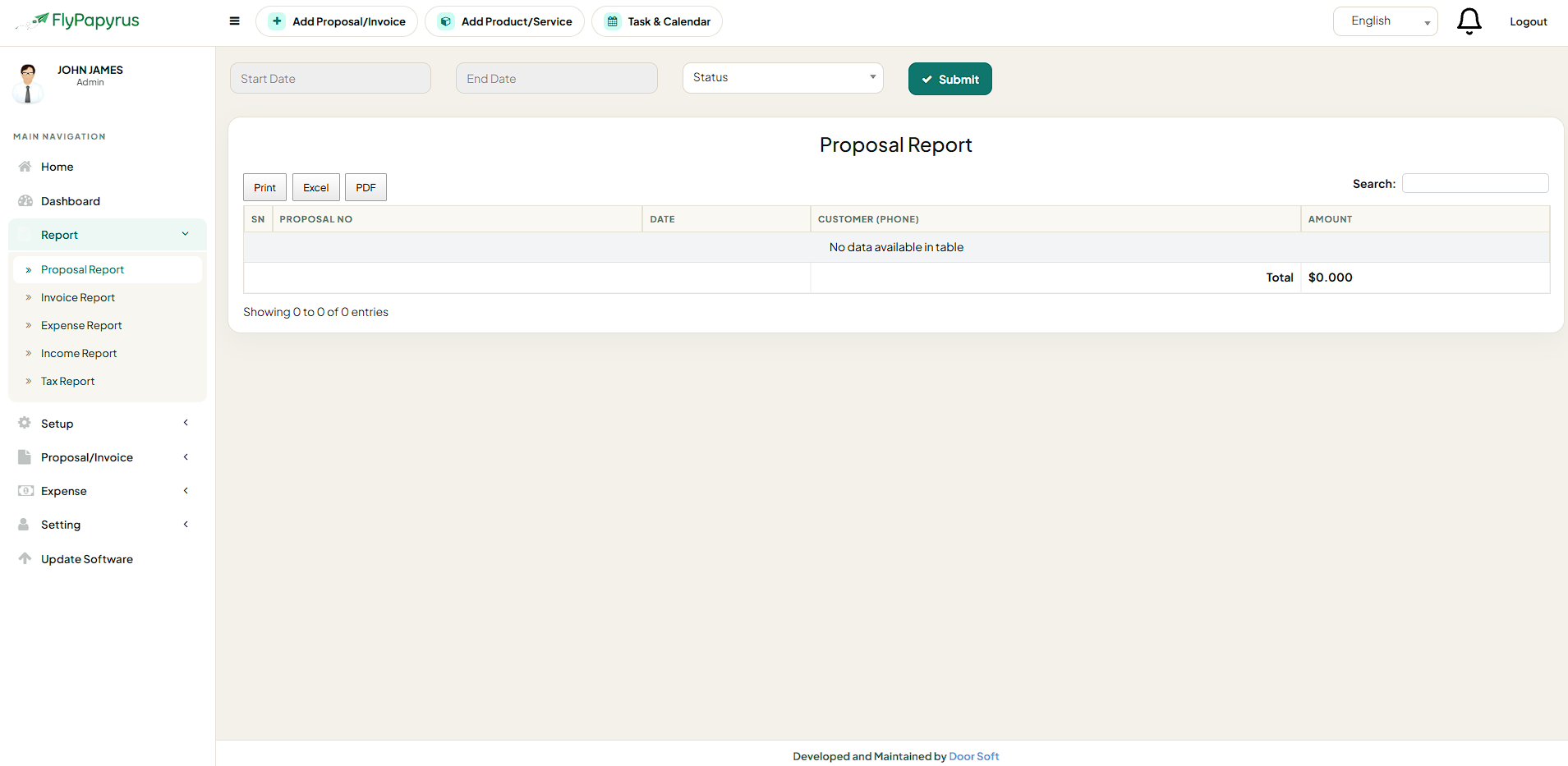Export table with PDF button

coord(366,187)
